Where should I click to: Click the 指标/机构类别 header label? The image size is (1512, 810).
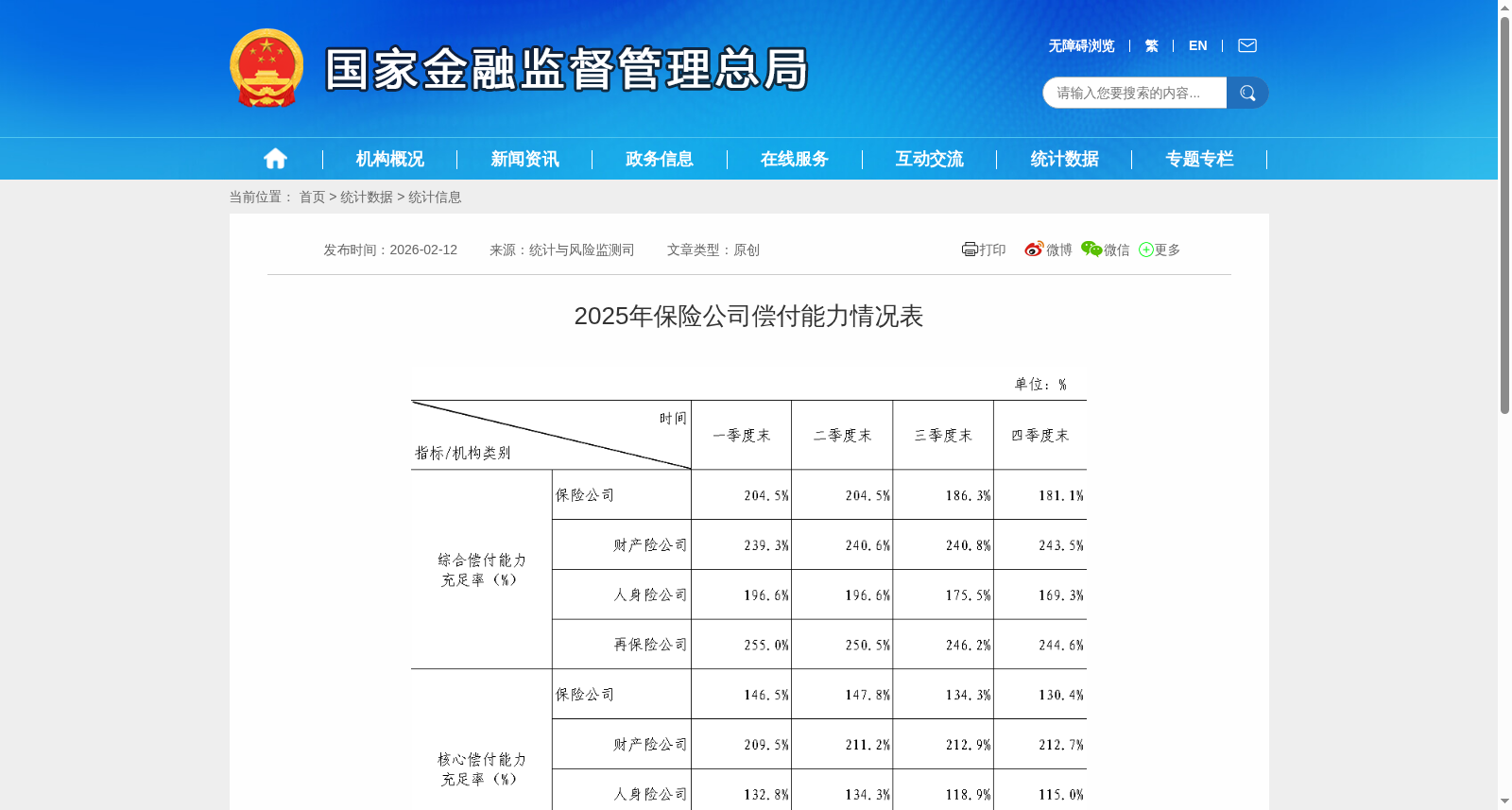[462, 453]
